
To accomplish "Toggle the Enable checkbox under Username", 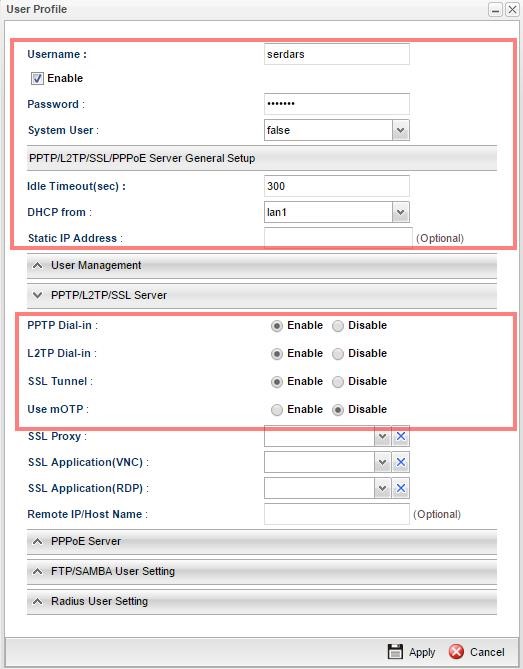I will [37, 78].
